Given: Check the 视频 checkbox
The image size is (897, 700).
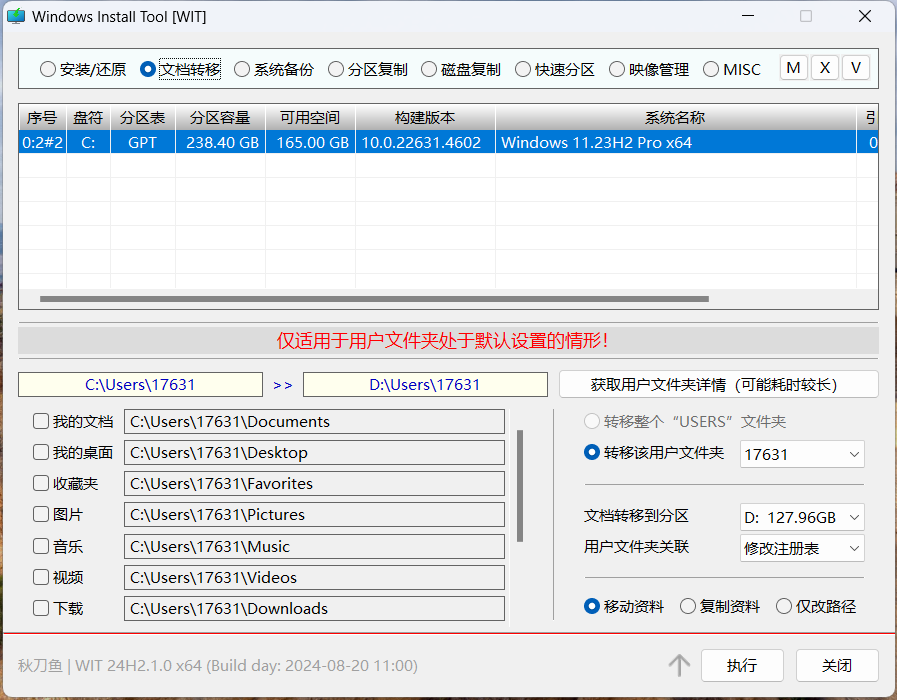Looking at the screenshot, I should click(41, 577).
